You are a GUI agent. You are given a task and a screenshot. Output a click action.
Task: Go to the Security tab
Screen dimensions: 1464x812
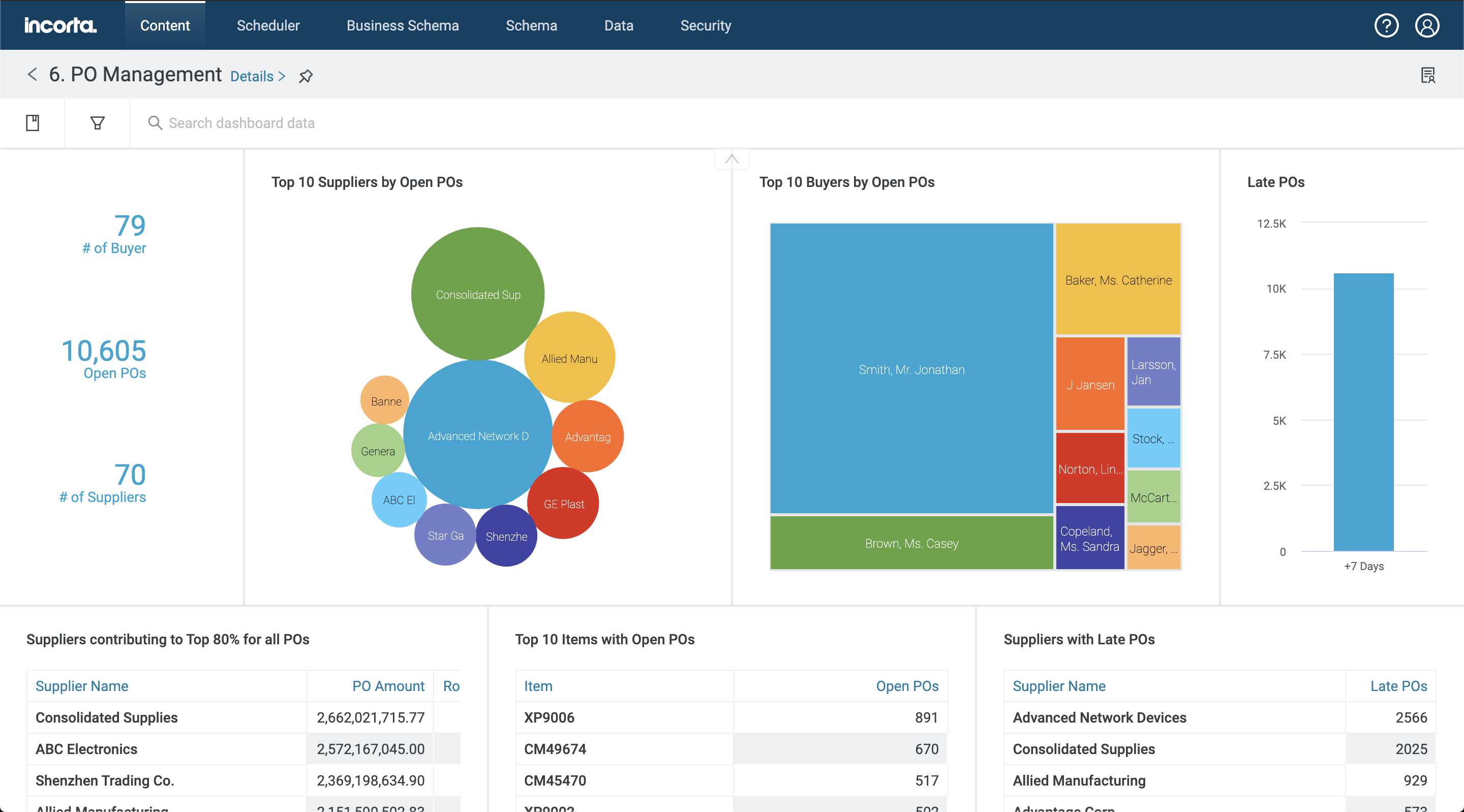(705, 25)
